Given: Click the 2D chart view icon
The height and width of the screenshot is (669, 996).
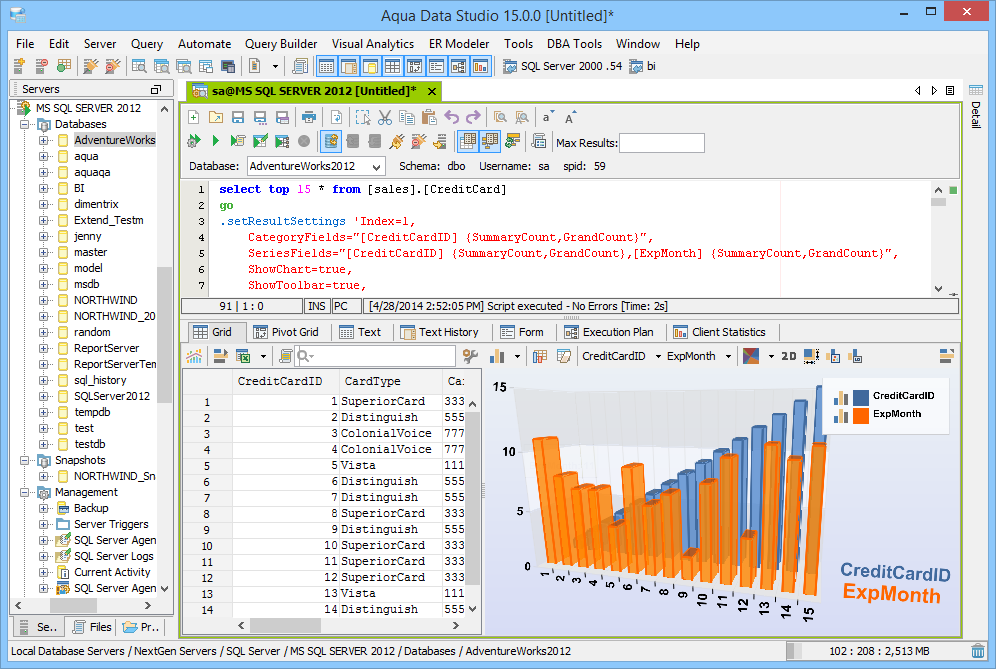Looking at the screenshot, I should coord(789,356).
